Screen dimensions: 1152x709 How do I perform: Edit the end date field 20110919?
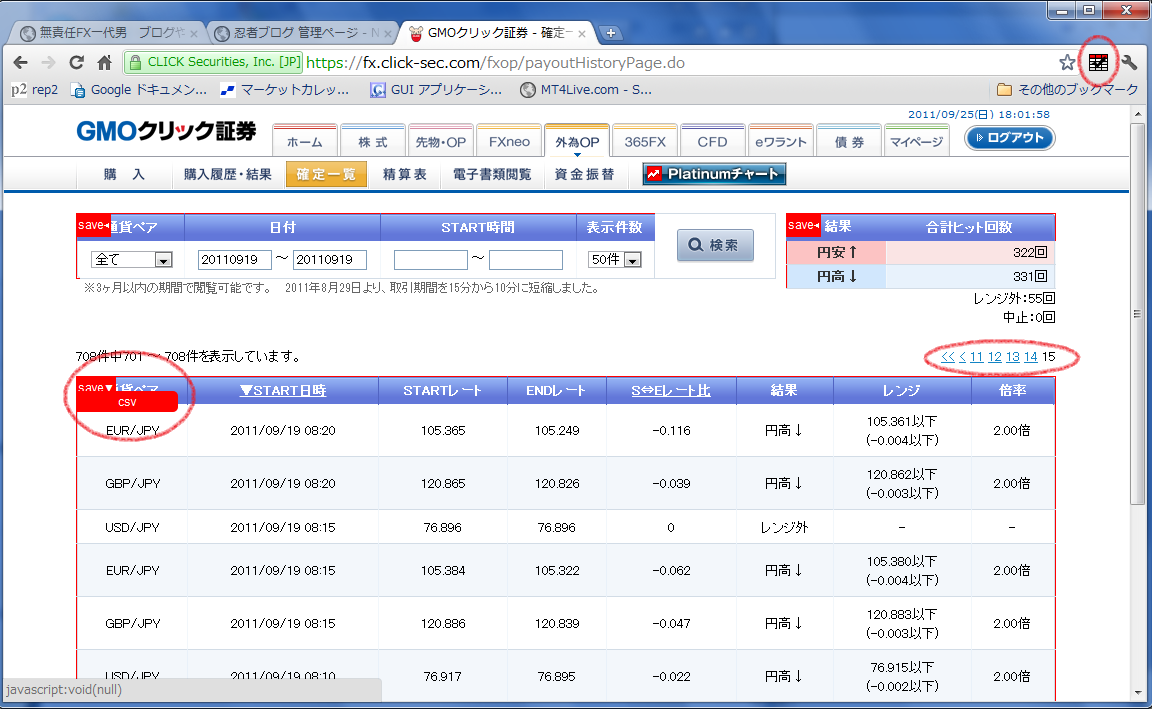330,259
